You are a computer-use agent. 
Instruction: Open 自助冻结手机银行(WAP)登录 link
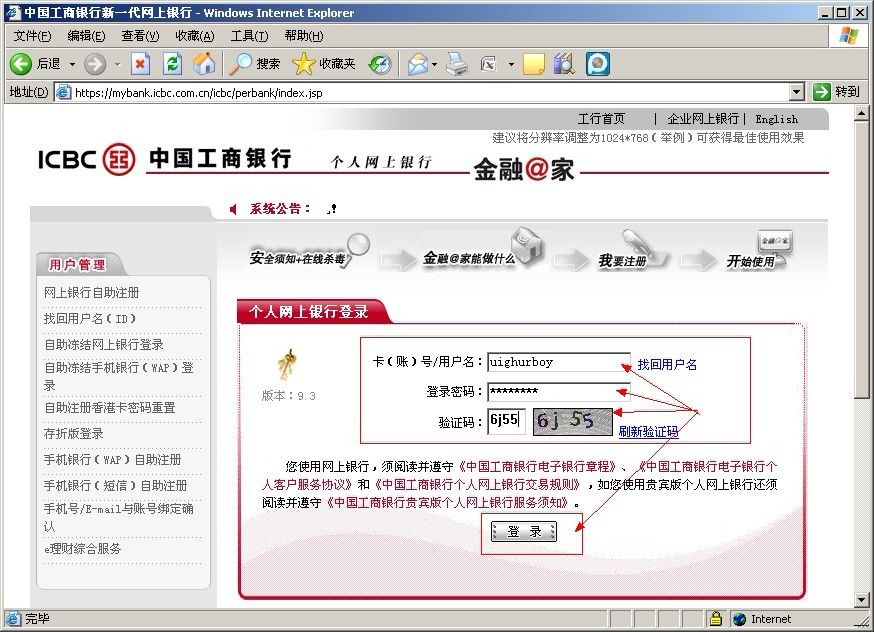click(x=119, y=376)
